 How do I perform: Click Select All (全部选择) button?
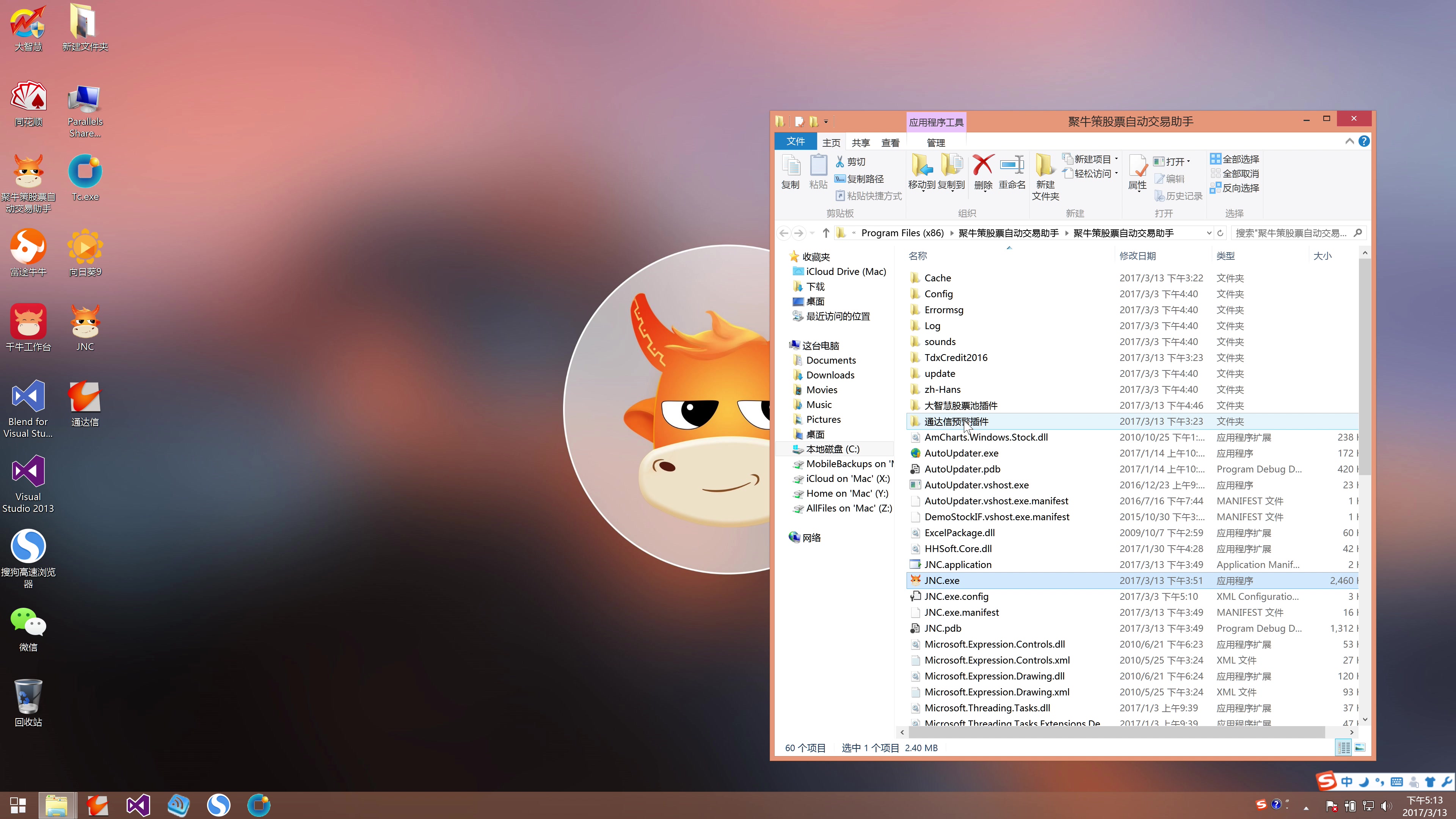(1235, 159)
